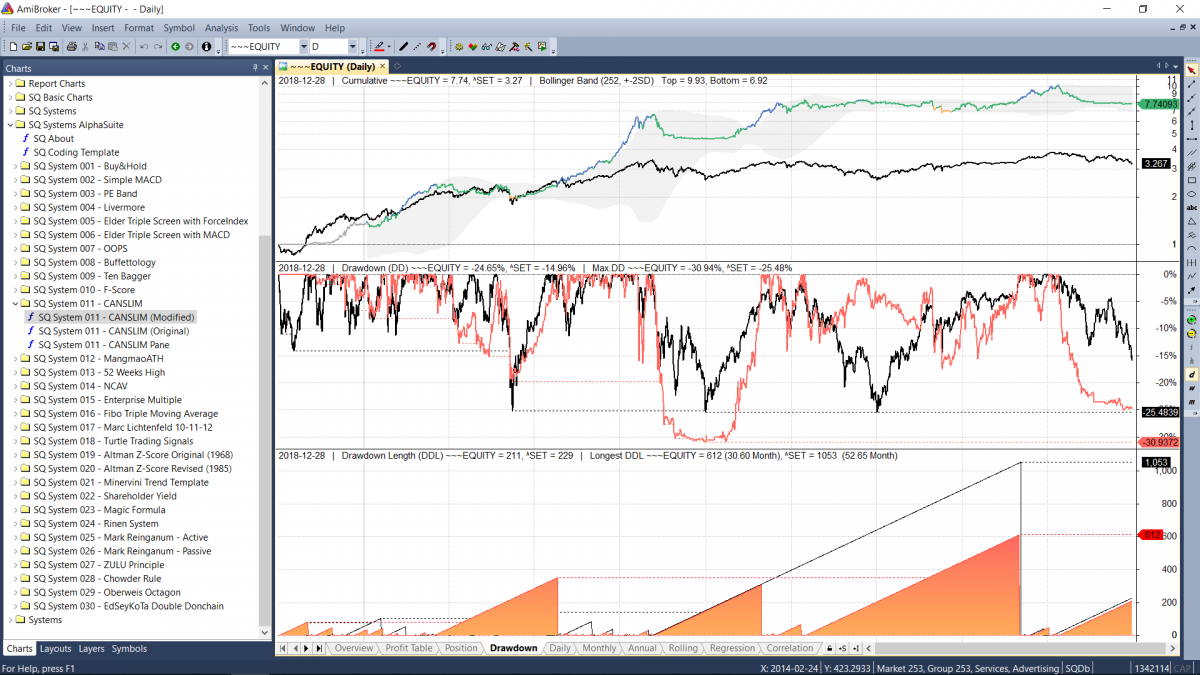Select the Ellipse drawing tool
Image resolution: width=1200 pixels, height=675 pixels.
click(1192, 193)
